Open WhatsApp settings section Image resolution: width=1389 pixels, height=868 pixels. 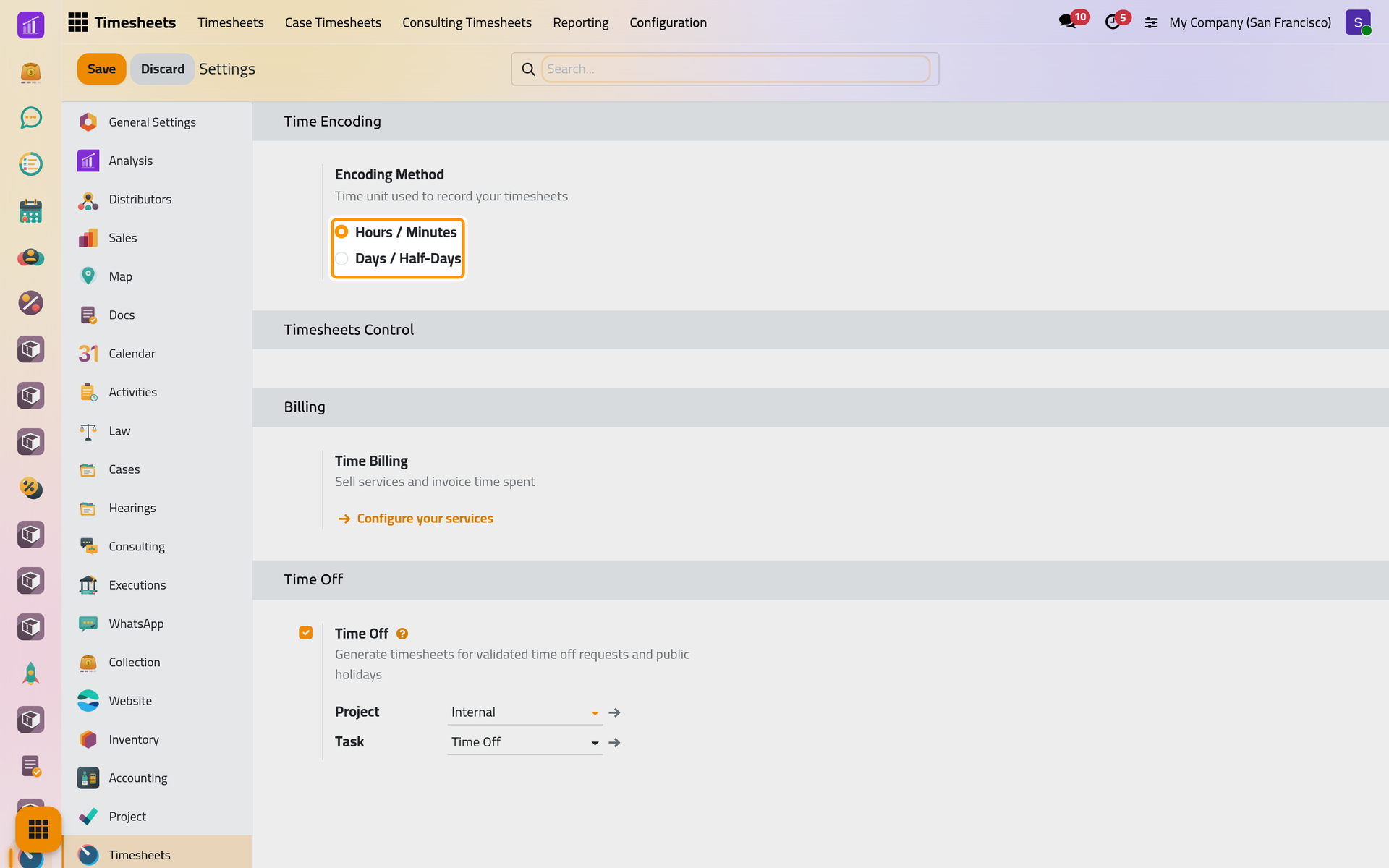tap(157, 624)
